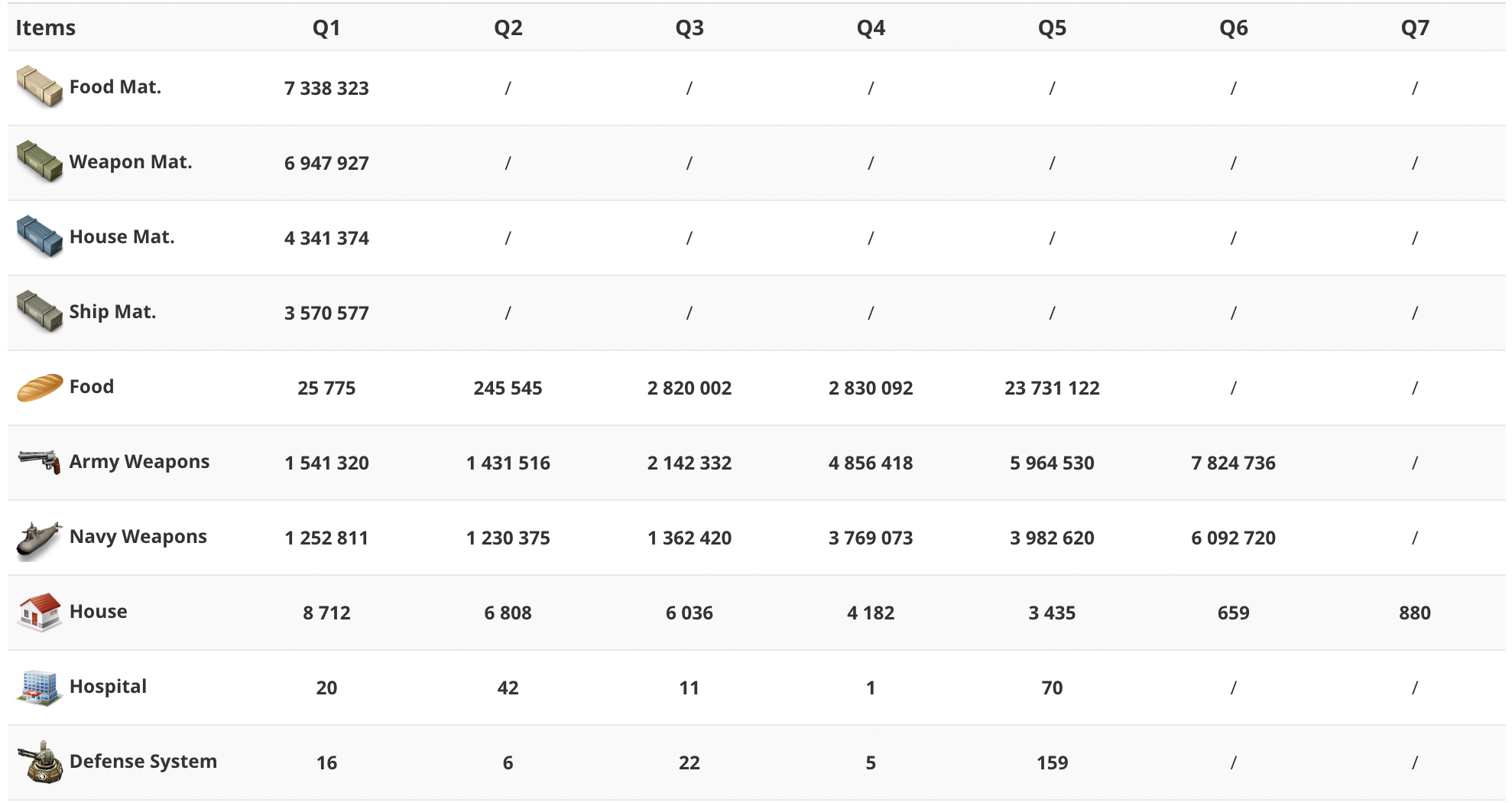Viewport: 1512px width, 803px height.
Task: Click the Defense System row label
Action: 143,762
